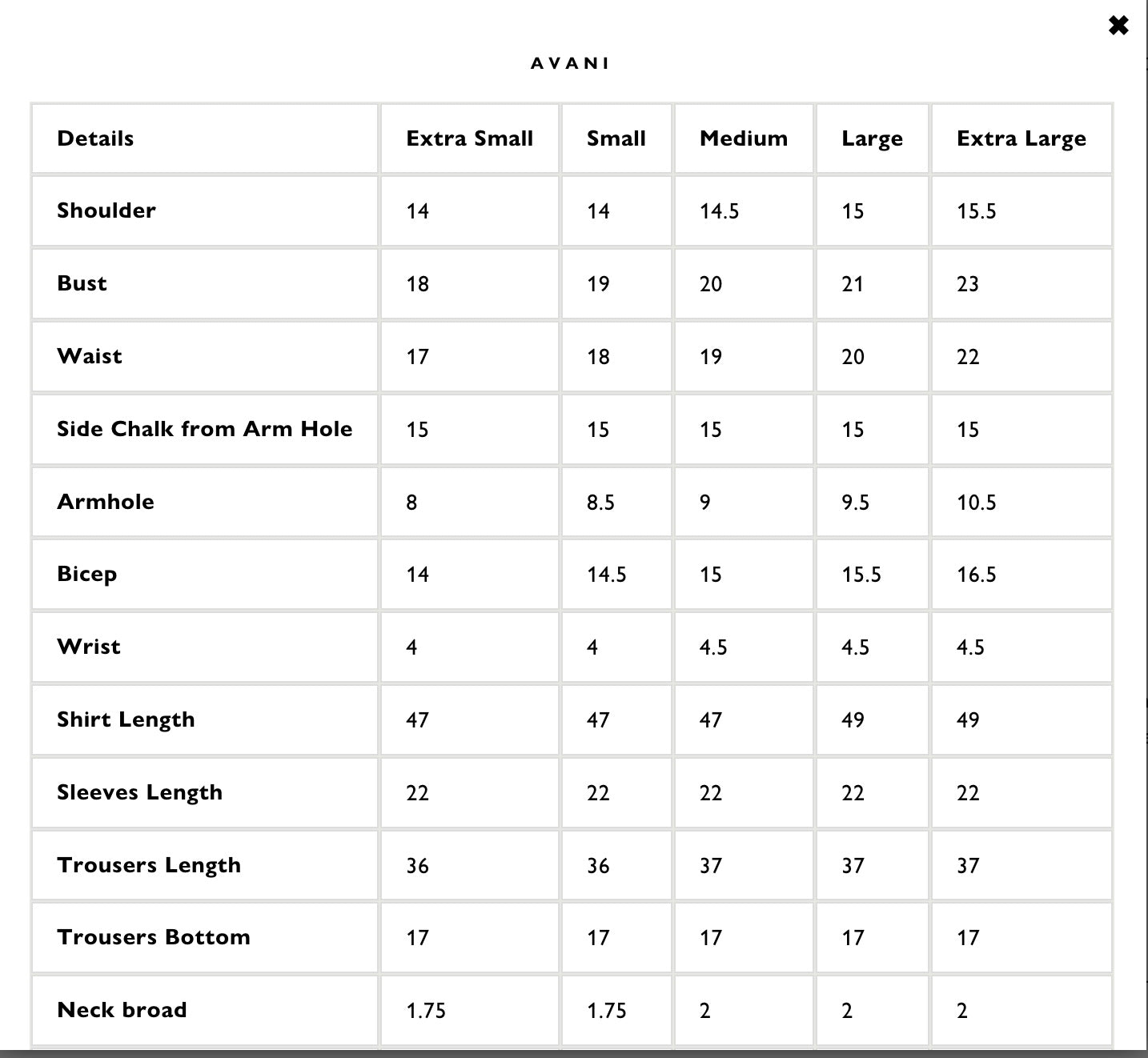Viewport: 1148px width, 1058px height.
Task: Click the Shoulder row label
Action: 106,210
